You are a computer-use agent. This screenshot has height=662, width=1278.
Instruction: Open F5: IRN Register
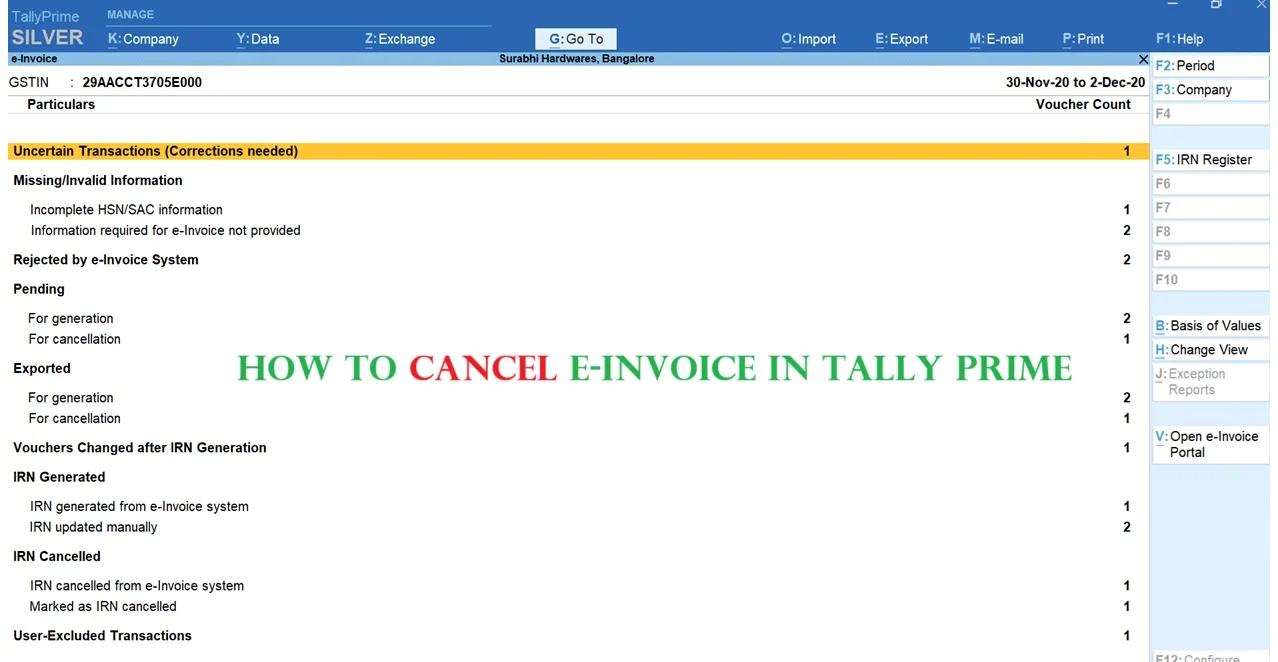[x=1210, y=160]
